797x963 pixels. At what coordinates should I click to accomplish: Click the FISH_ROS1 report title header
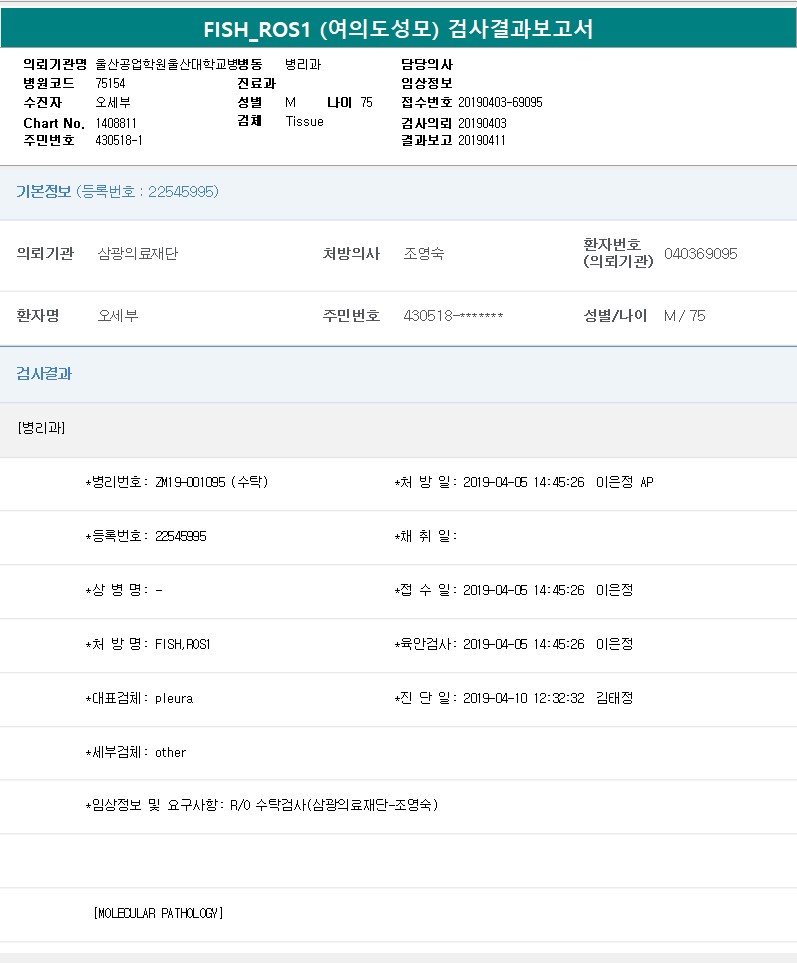tap(398, 29)
